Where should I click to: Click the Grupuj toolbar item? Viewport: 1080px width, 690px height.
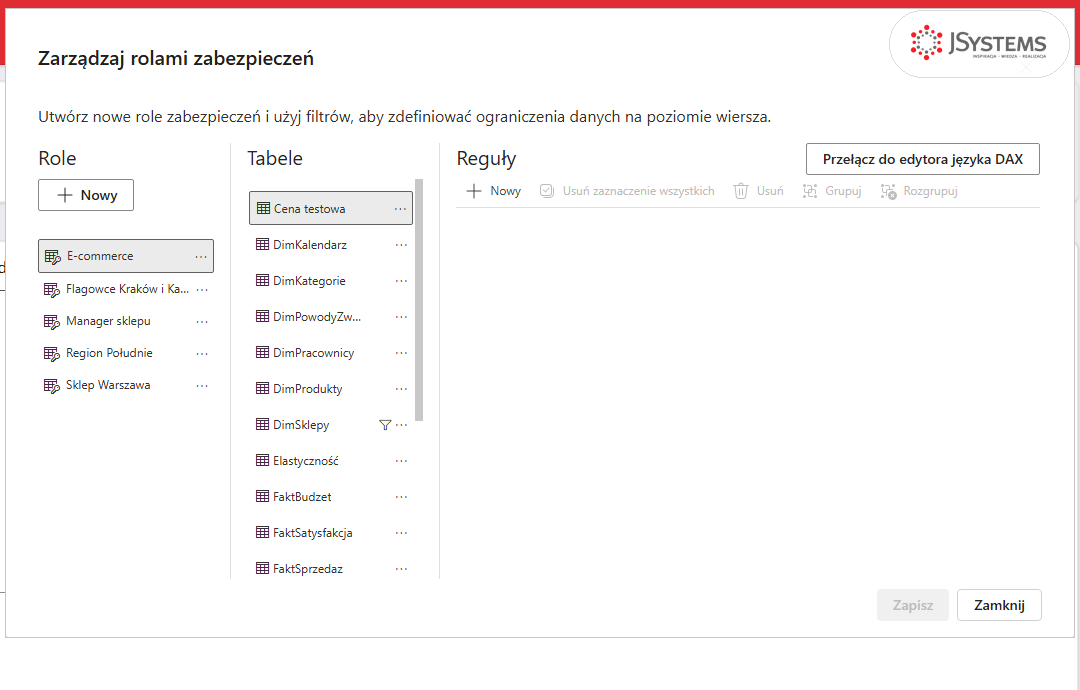832,191
